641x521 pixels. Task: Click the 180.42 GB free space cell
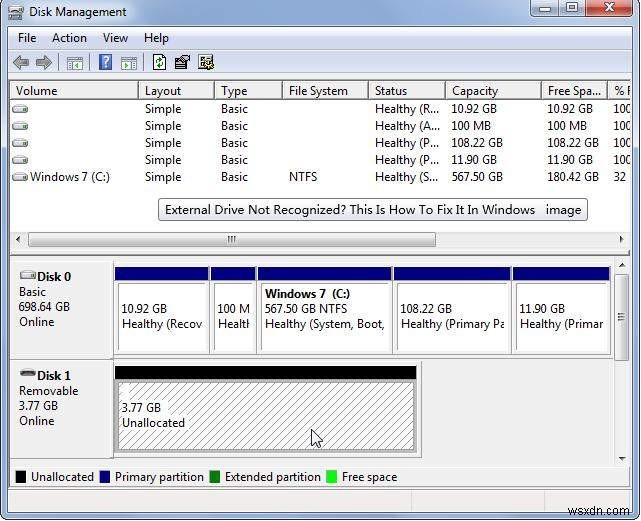click(x=573, y=177)
